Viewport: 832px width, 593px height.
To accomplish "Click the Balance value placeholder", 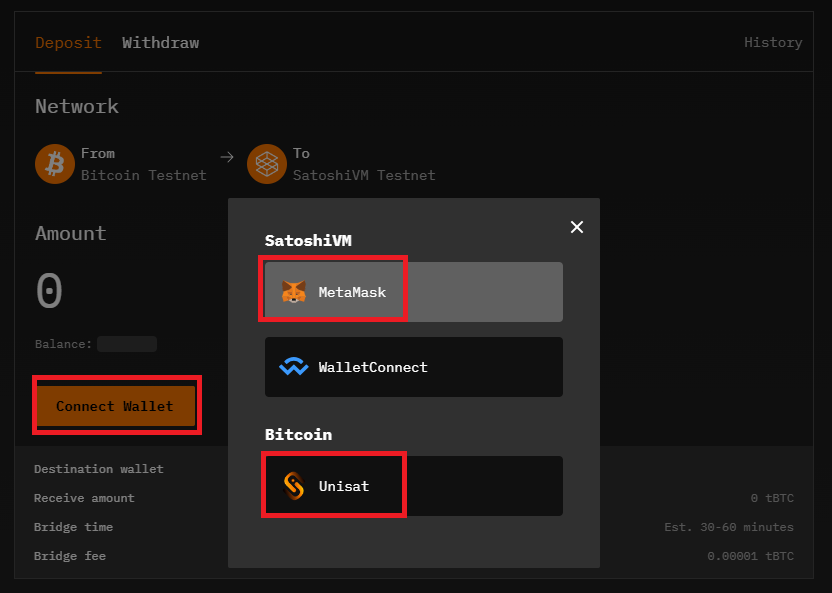I will click(x=127, y=344).
